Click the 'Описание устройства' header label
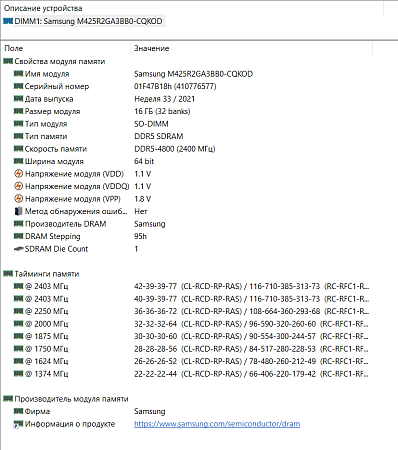The width and height of the screenshot is (398, 450). coord(43,8)
